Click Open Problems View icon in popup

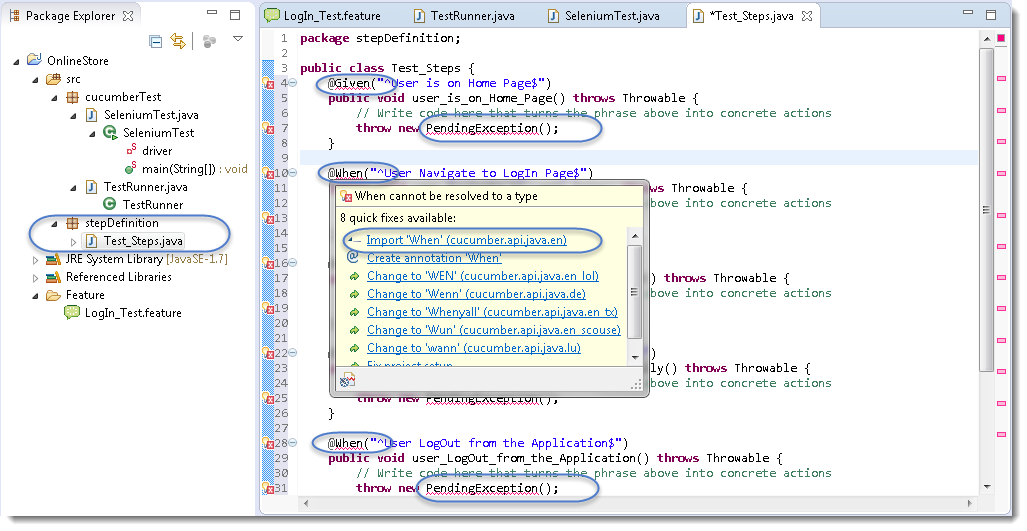[347, 380]
